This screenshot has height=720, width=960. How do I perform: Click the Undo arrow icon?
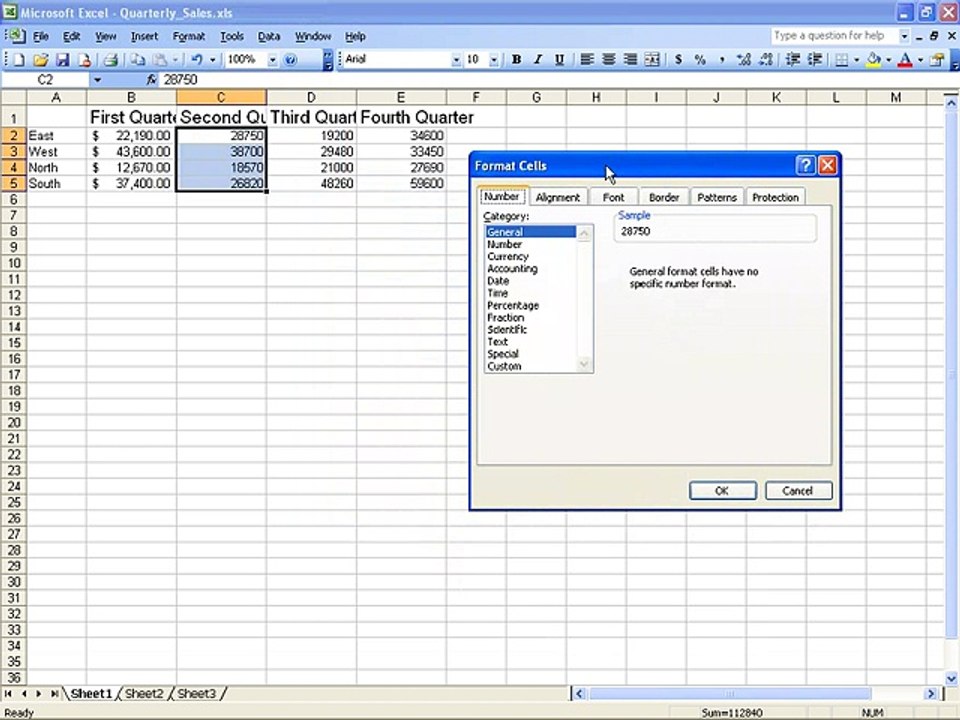[x=197, y=59]
